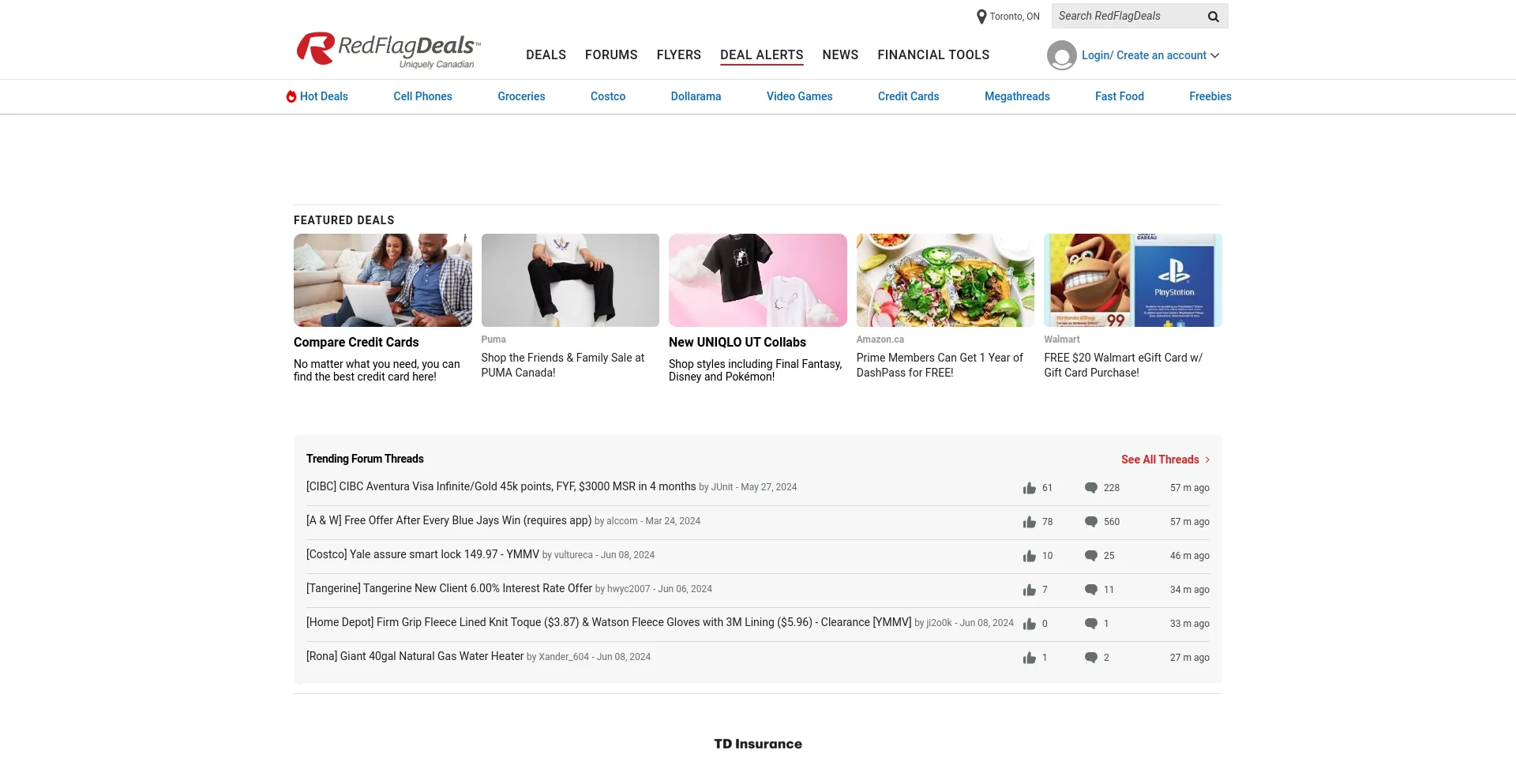Click Prime Members DashPass deal title

pos(940,365)
